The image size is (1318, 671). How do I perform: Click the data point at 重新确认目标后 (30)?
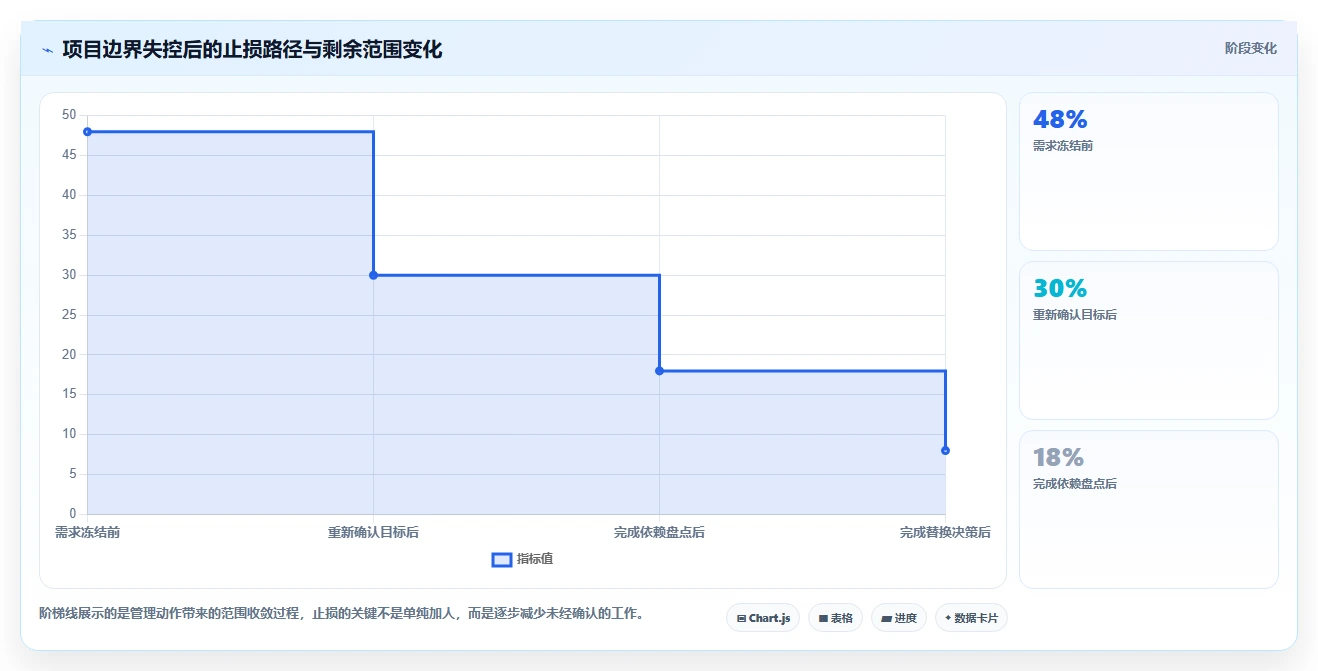373,275
